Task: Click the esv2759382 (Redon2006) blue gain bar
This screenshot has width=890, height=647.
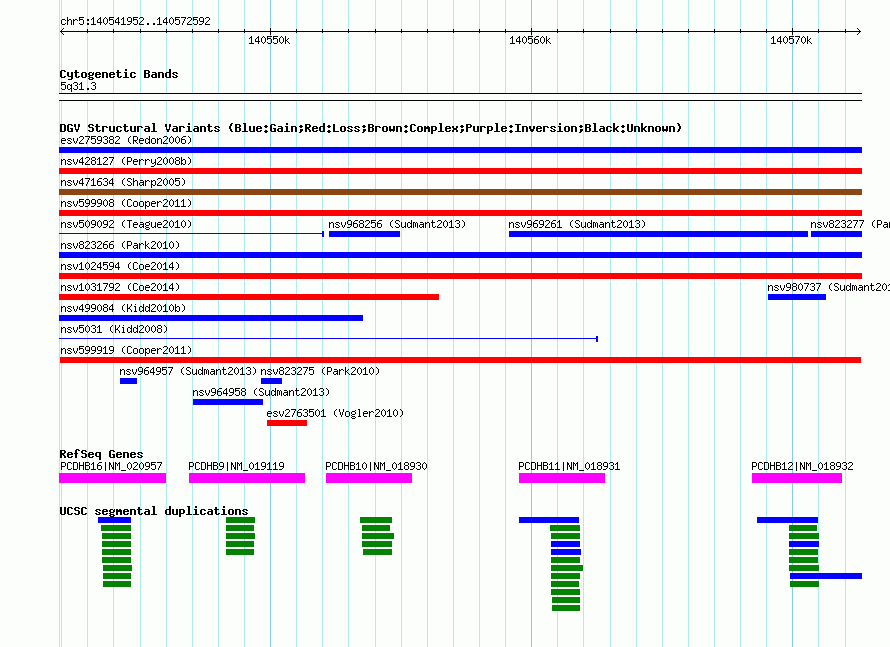Action: click(x=460, y=150)
